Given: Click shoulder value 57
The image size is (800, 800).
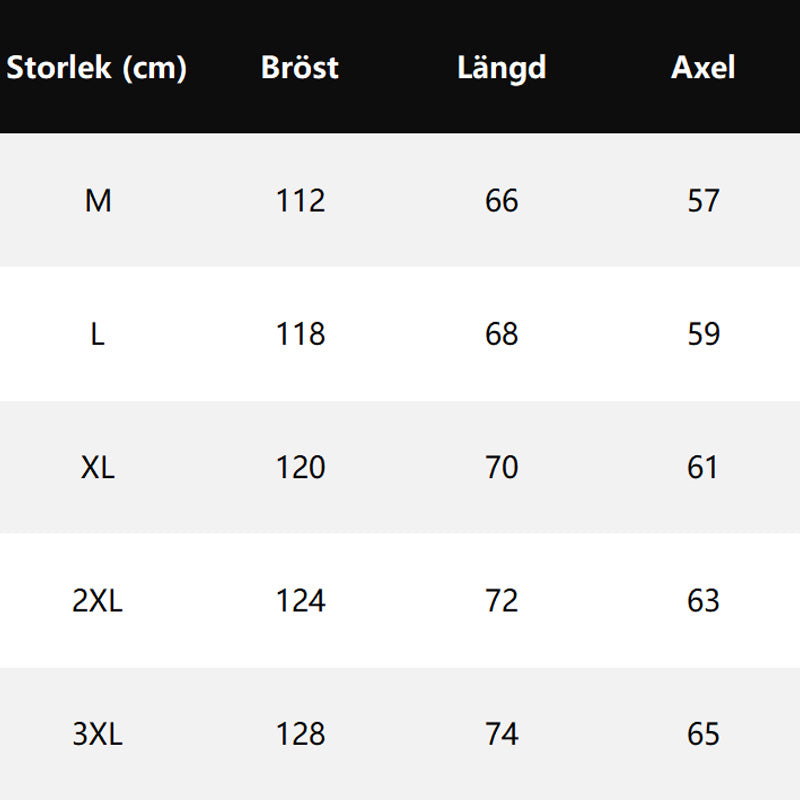Looking at the screenshot, I should (704, 201).
